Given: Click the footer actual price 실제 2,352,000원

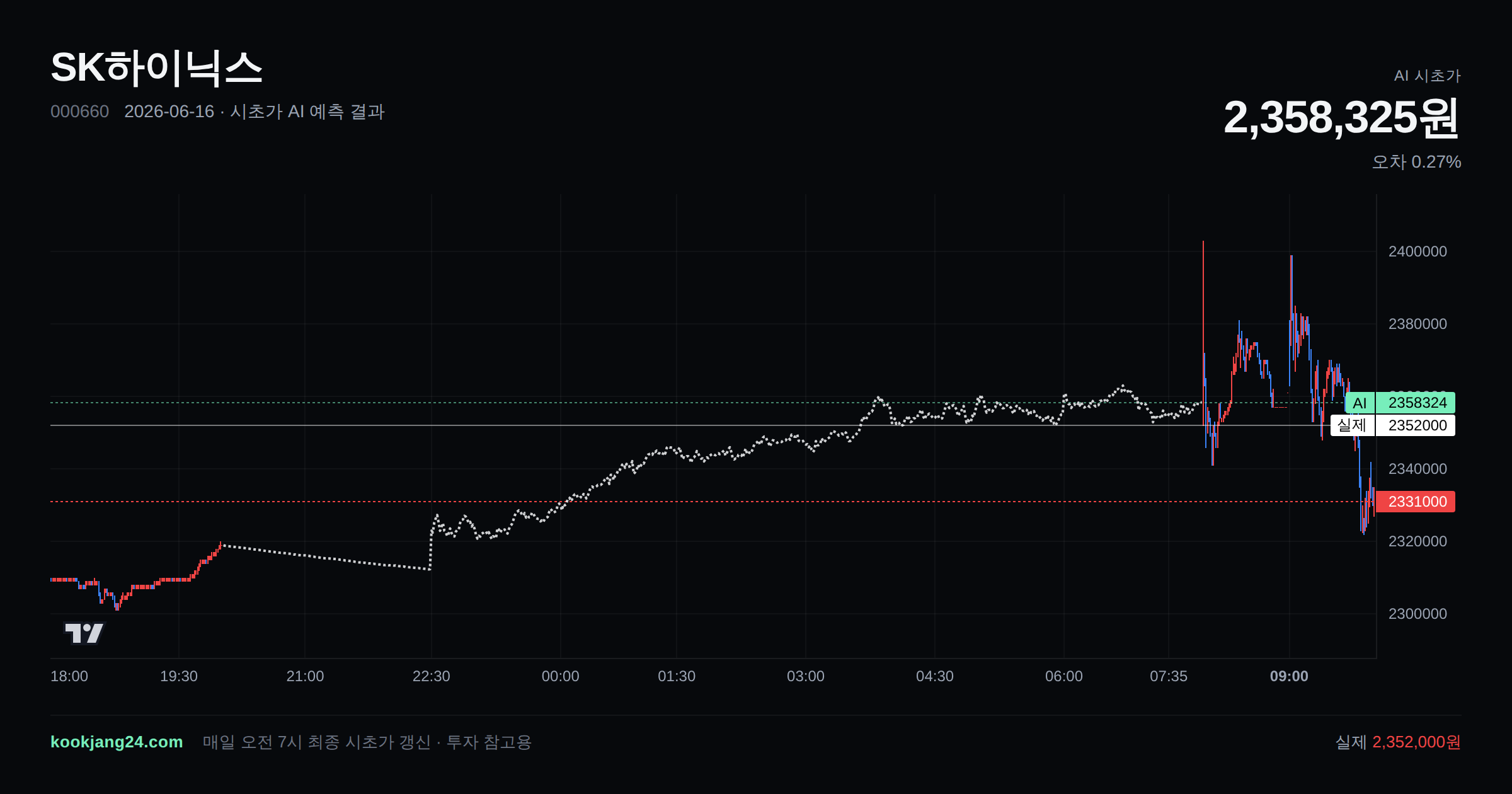Looking at the screenshot, I should (x=1398, y=742).
